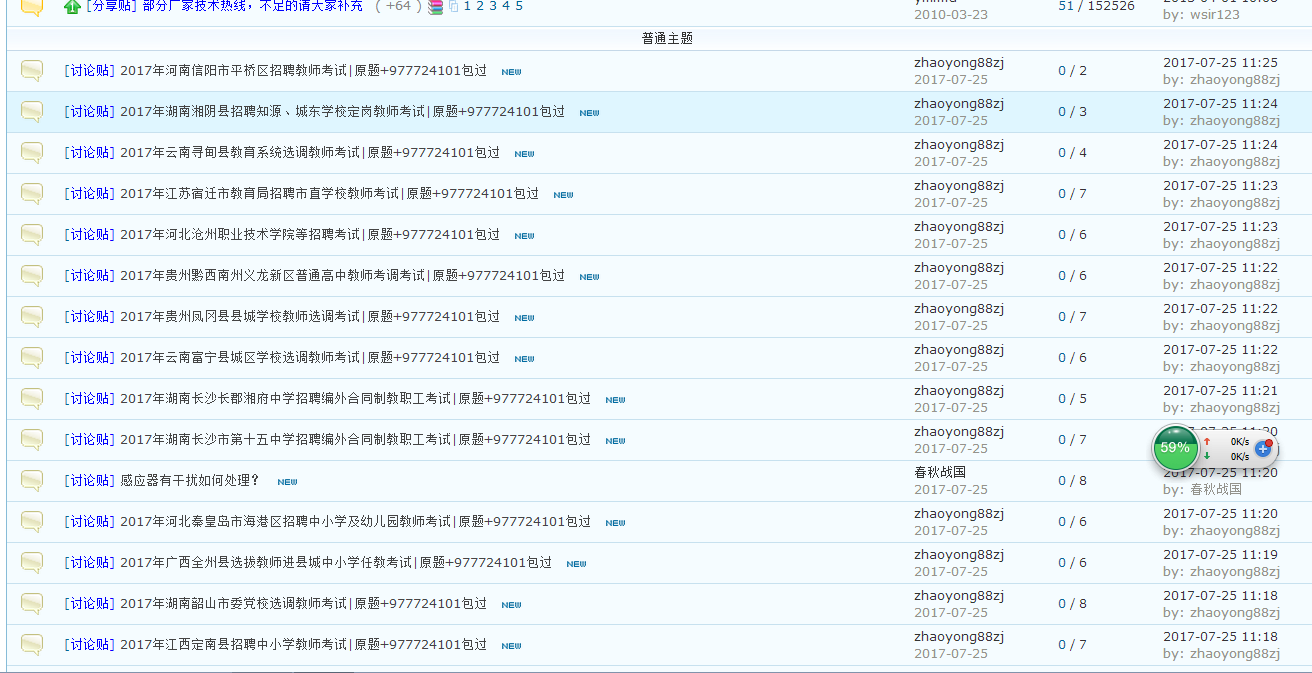1312x673 pixels.
Task: Go to page 5 of pinned thread
Action: 518,6
